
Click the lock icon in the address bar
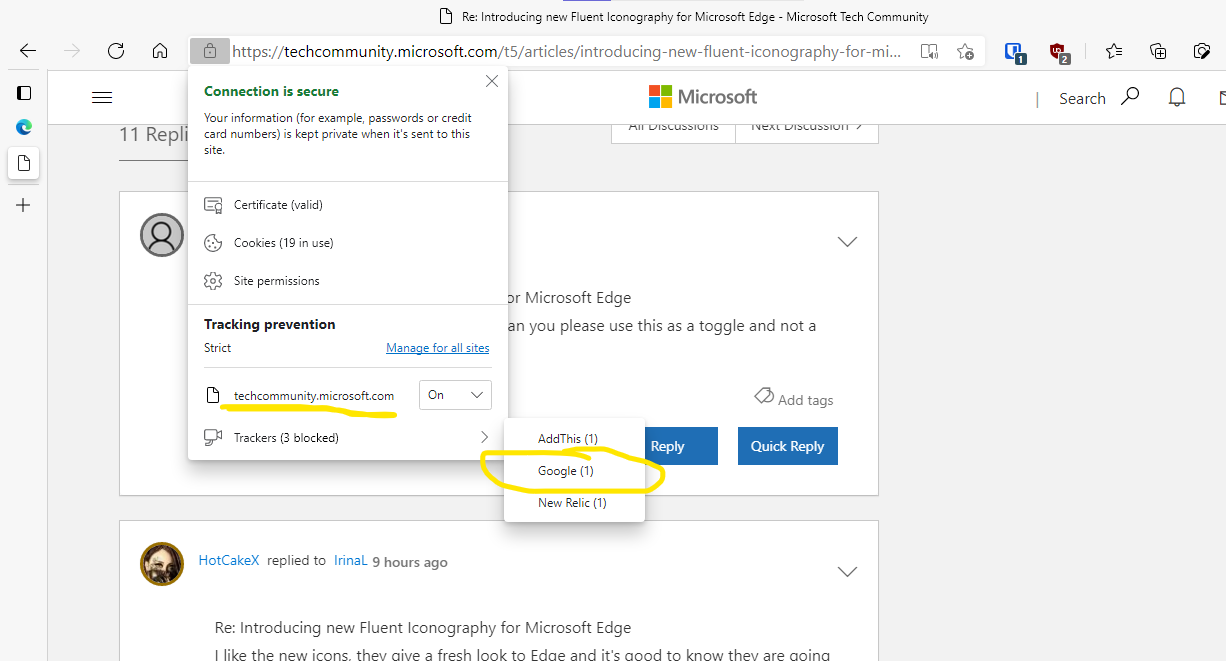(x=209, y=51)
